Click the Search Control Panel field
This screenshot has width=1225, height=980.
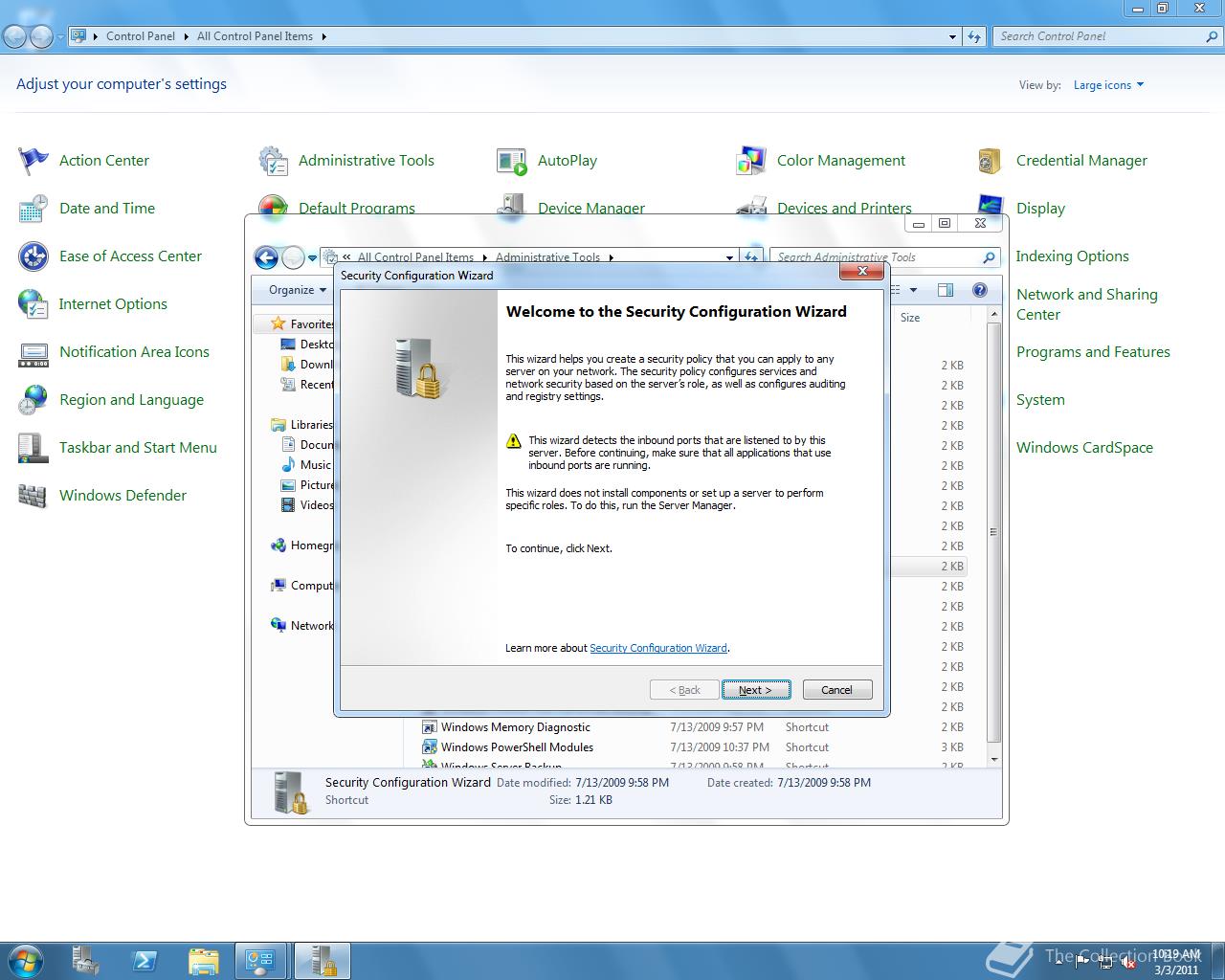1101,36
